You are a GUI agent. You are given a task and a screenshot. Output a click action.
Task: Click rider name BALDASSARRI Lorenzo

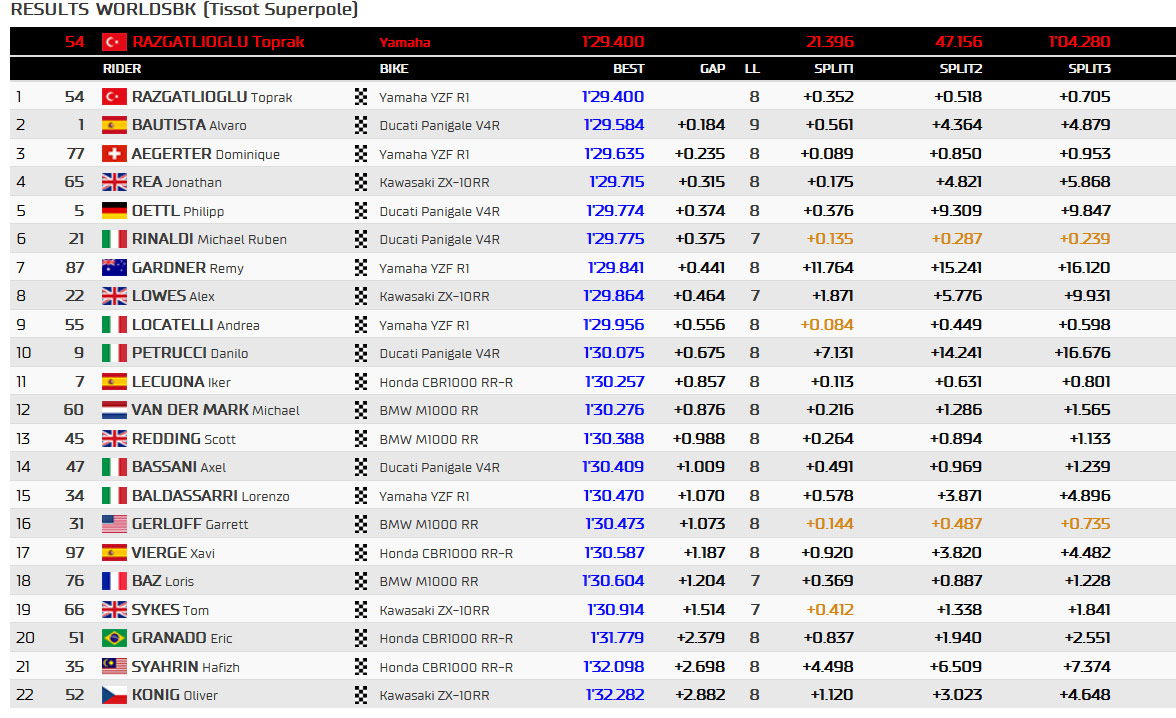pyautogui.click(x=211, y=496)
